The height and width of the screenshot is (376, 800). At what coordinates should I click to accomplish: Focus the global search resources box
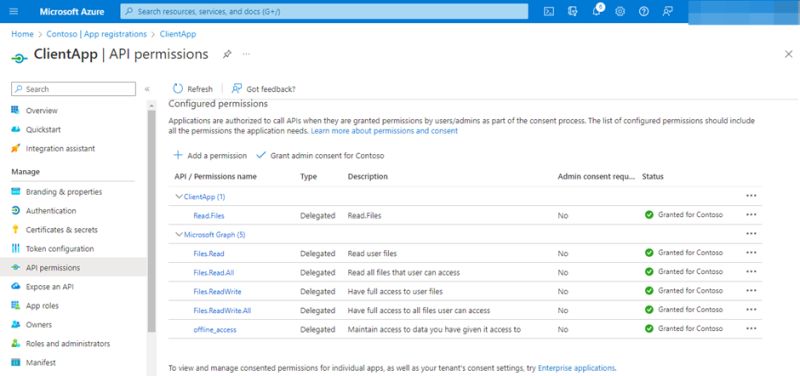point(324,11)
